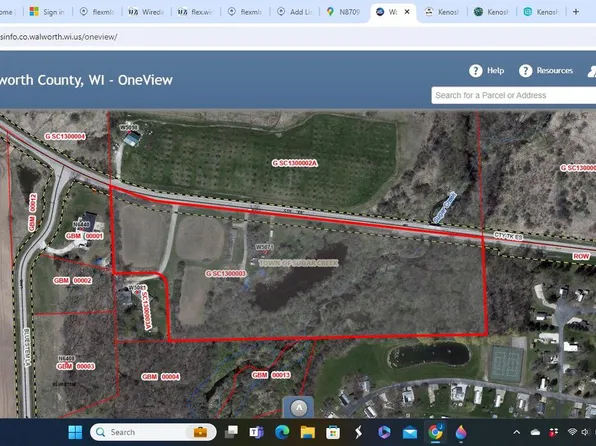Click the GBM 00013 parcel label
The height and width of the screenshot is (446, 596).
(271, 375)
